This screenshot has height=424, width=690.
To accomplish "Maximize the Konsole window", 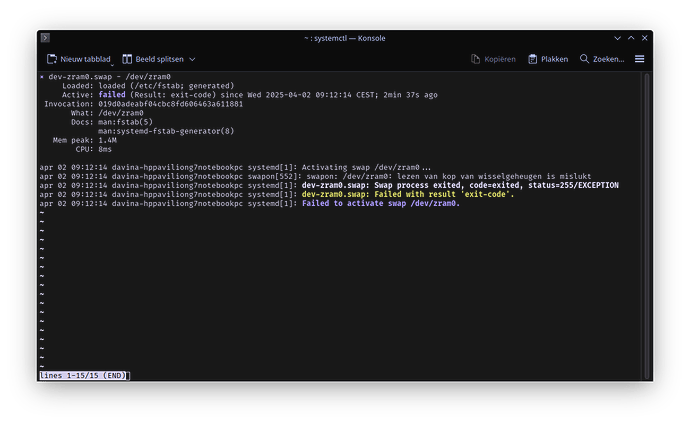I will pos(631,38).
